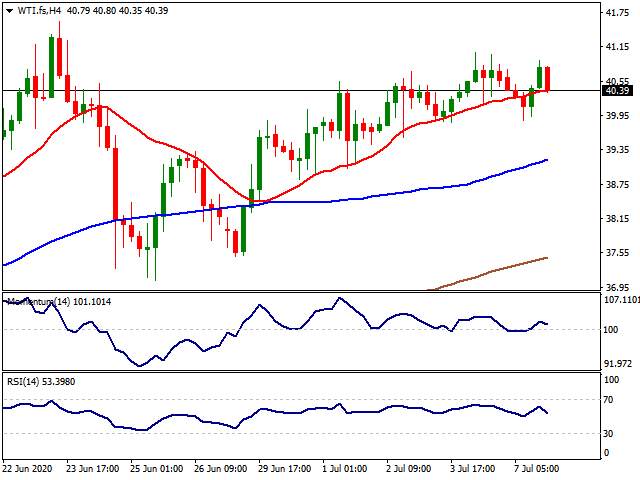Click the 2 Jul 09:00 time label
The width and height of the screenshot is (640, 480).
(x=409, y=468)
